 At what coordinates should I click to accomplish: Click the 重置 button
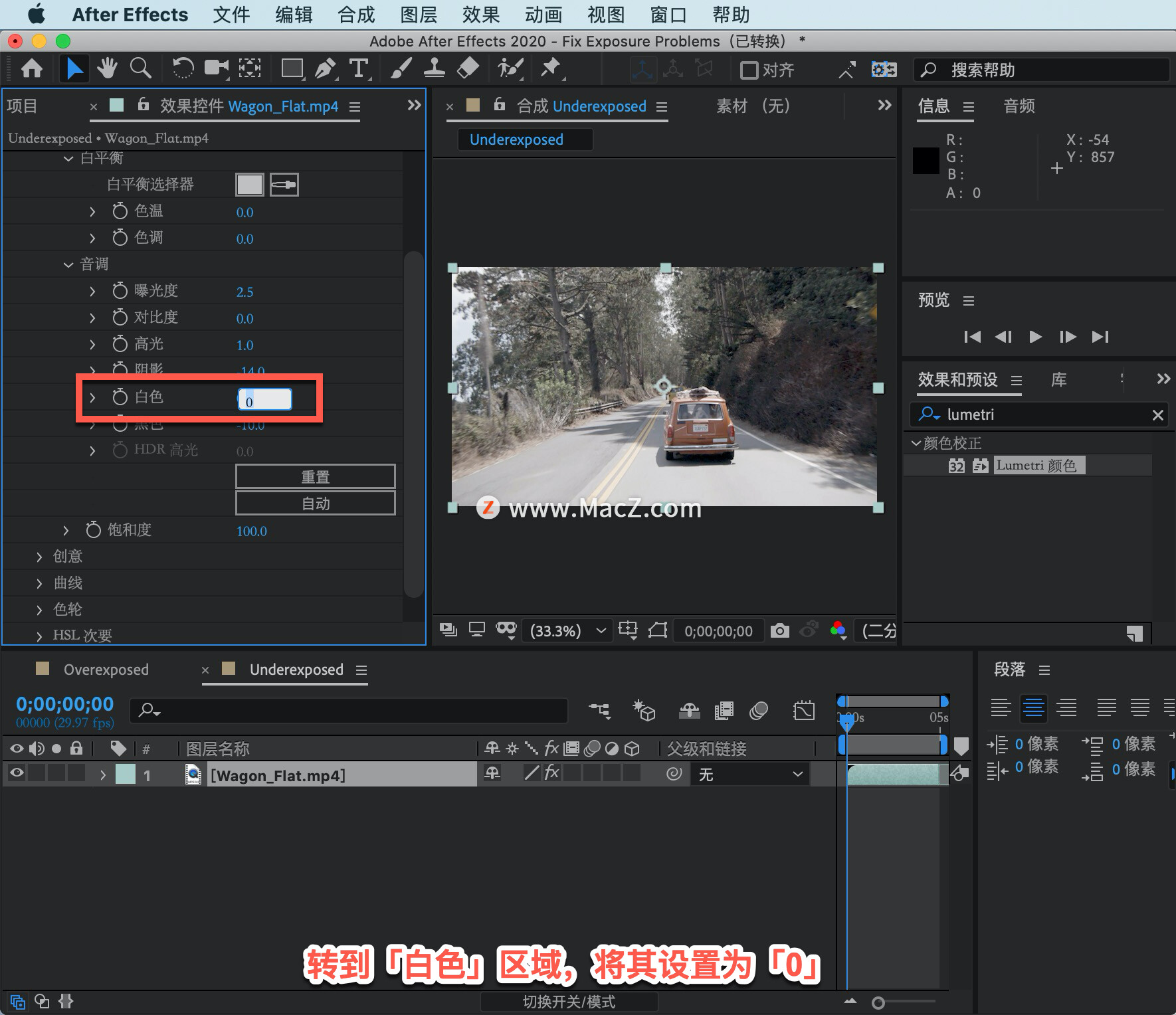(x=316, y=477)
